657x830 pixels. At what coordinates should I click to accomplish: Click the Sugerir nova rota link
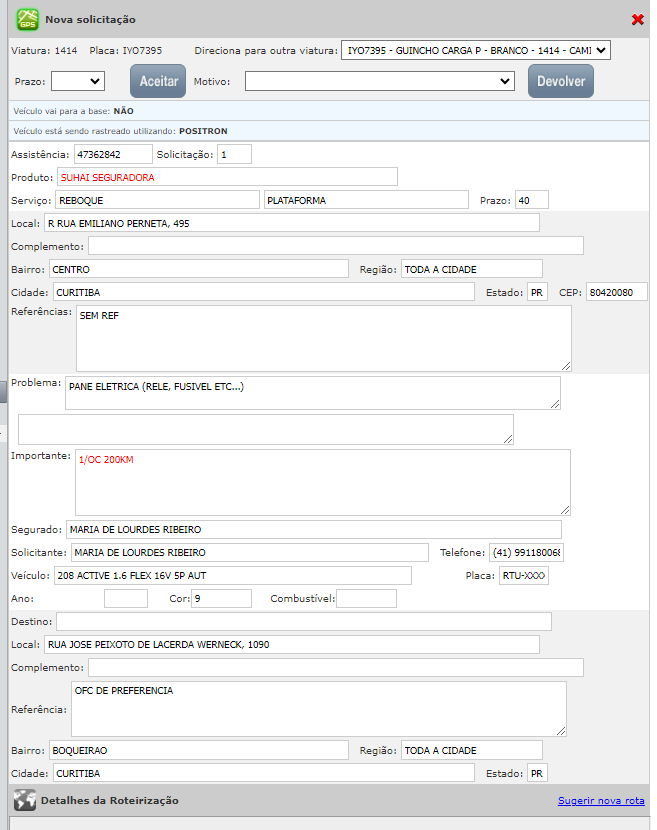tap(600, 801)
